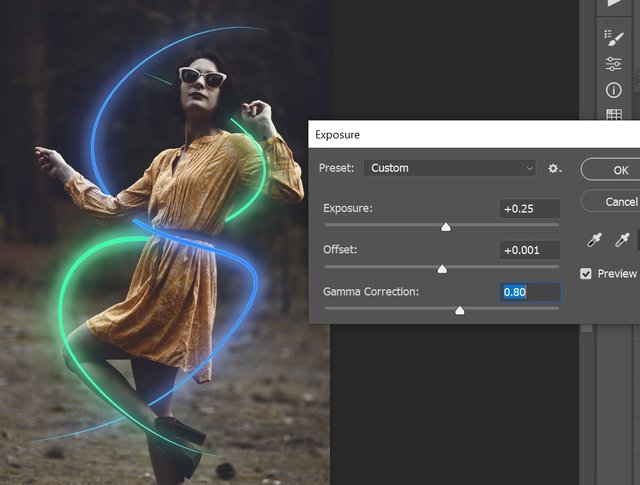Image resolution: width=640 pixels, height=485 pixels.
Task: Open the Preset dropdown showing Custom
Action: click(449, 168)
